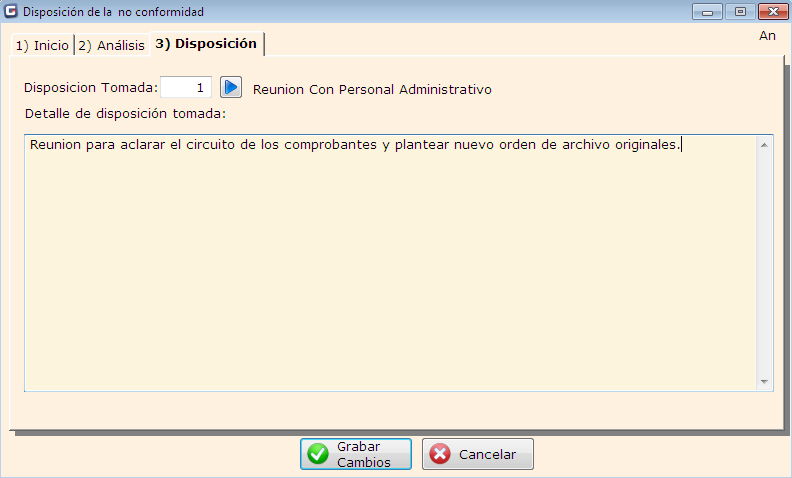Click the window title bar text
Viewport: 792px width, 478px height.
tap(113, 12)
